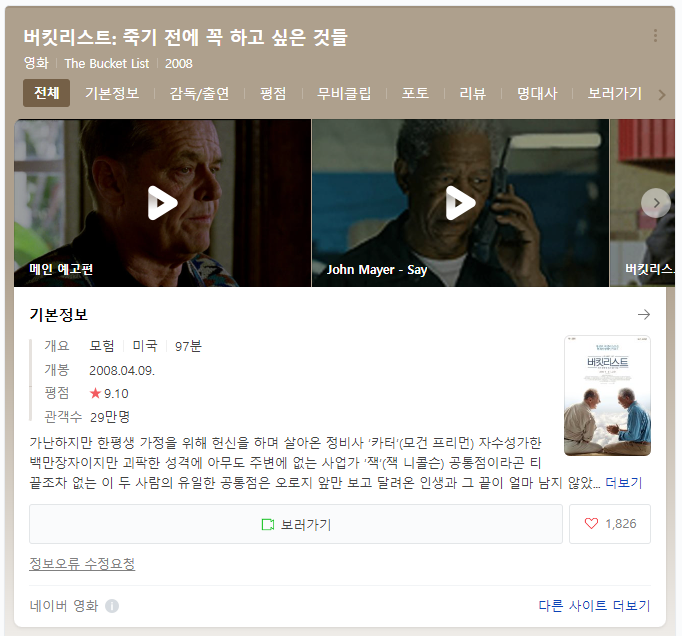Play the John Mayer - Say clip

(460, 203)
